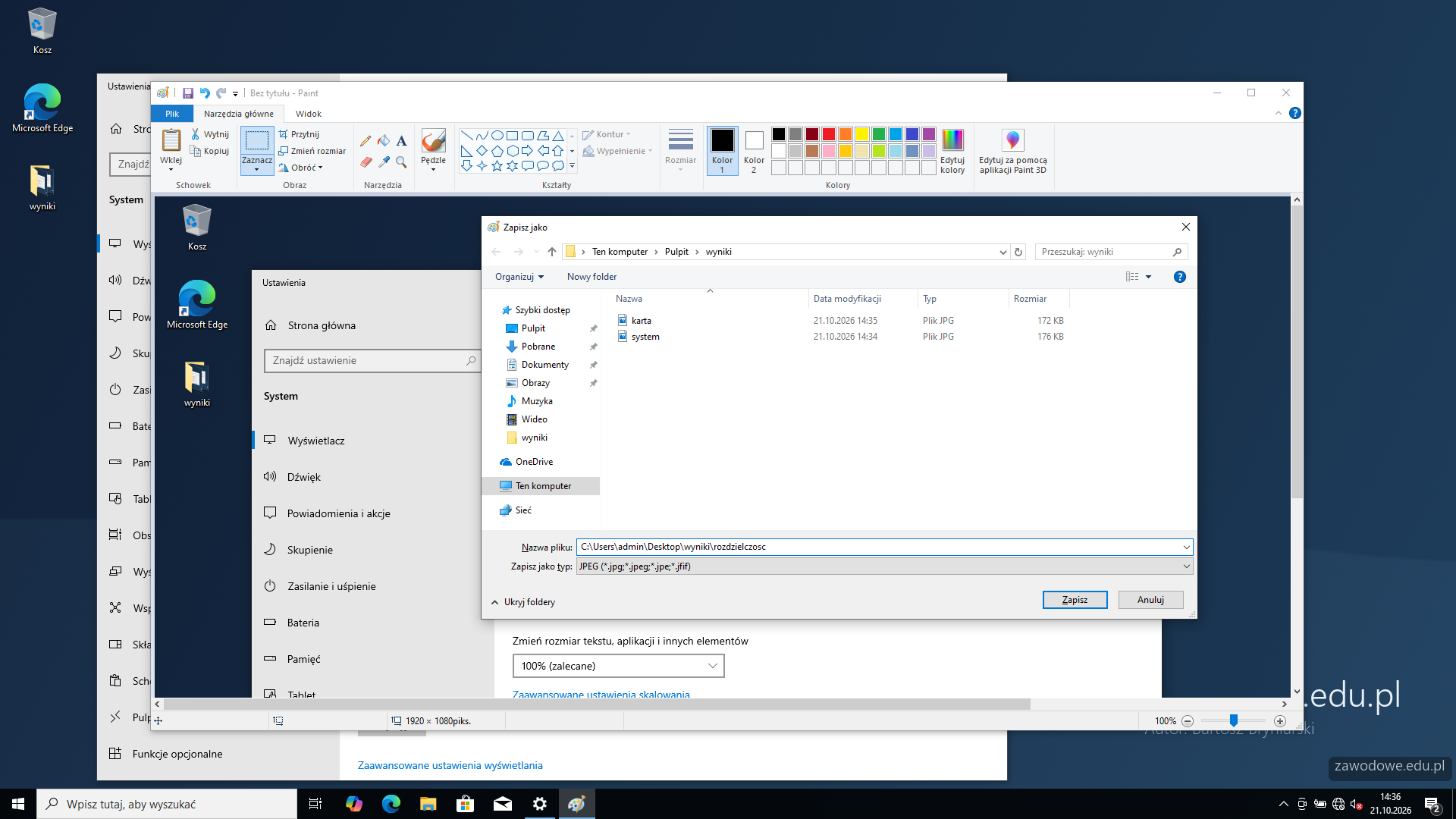
Task: Select the Eraser tool
Action: 366,162
